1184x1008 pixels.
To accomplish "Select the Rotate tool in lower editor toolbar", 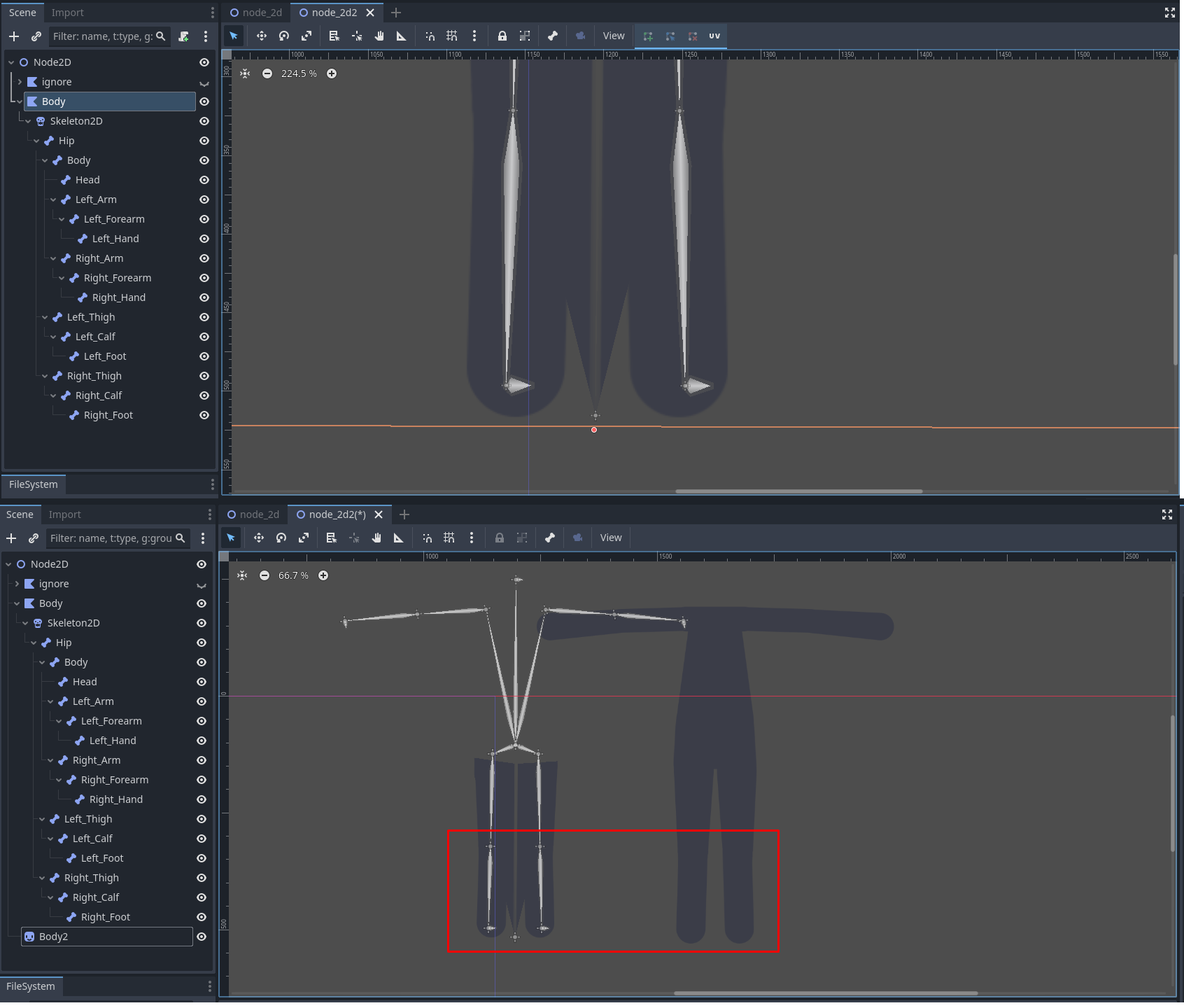I will click(x=281, y=538).
